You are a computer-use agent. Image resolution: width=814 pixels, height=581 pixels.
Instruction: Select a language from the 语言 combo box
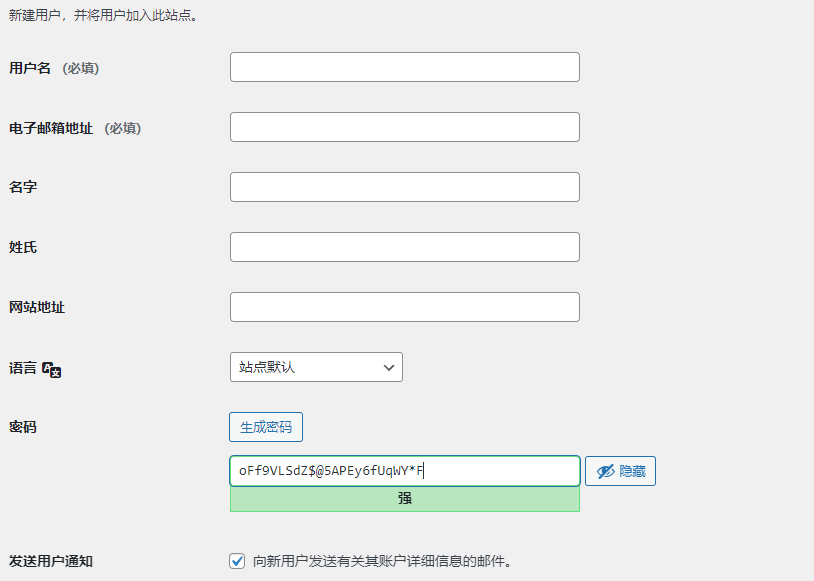click(316, 367)
